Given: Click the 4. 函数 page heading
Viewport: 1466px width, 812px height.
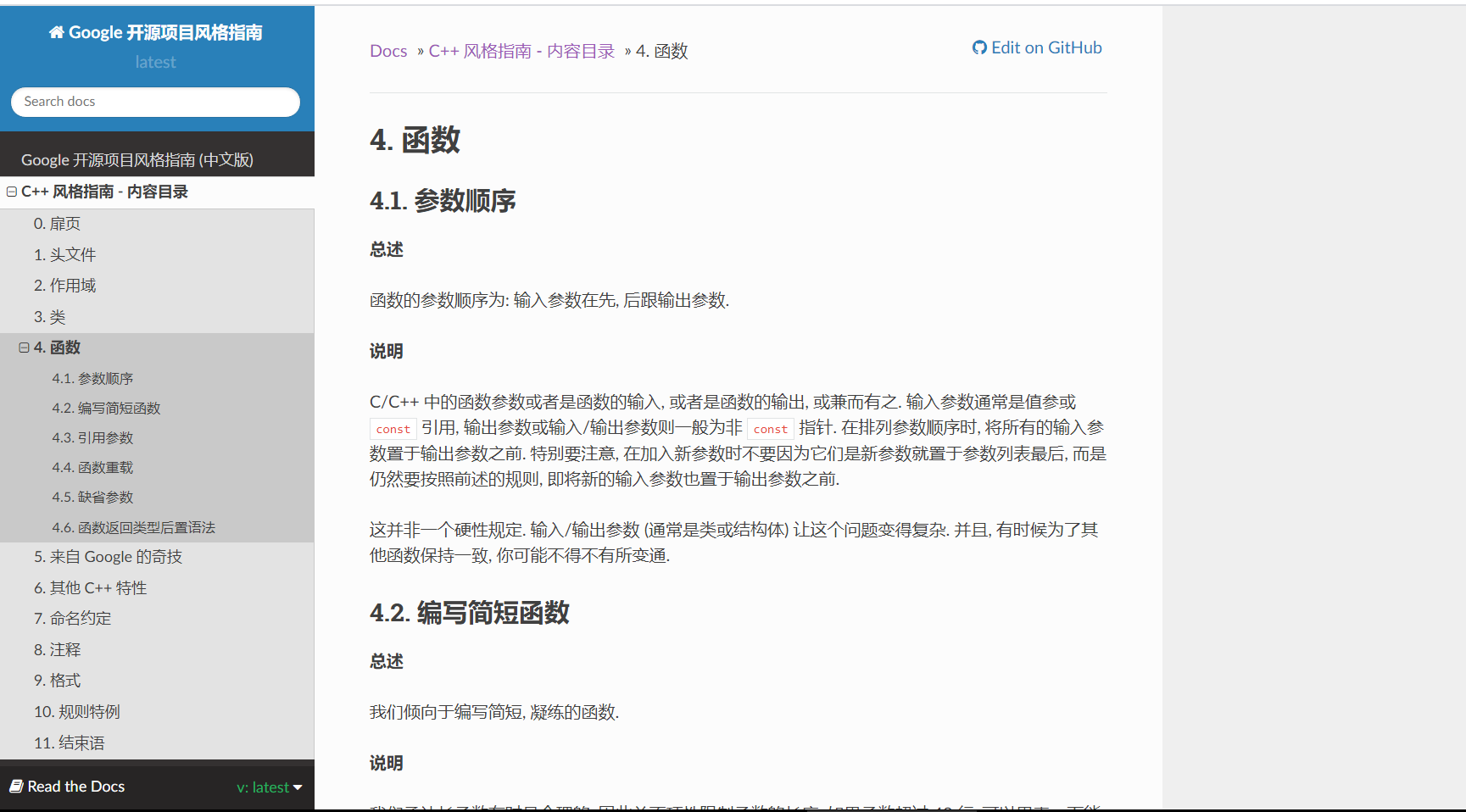Looking at the screenshot, I should (x=415, y=140).
